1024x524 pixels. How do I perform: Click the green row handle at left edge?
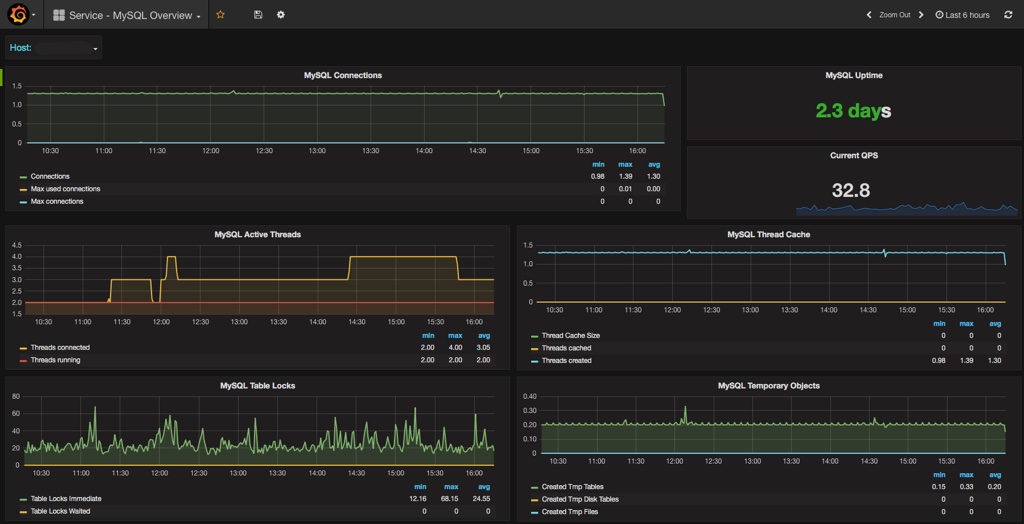pos(2,77)
